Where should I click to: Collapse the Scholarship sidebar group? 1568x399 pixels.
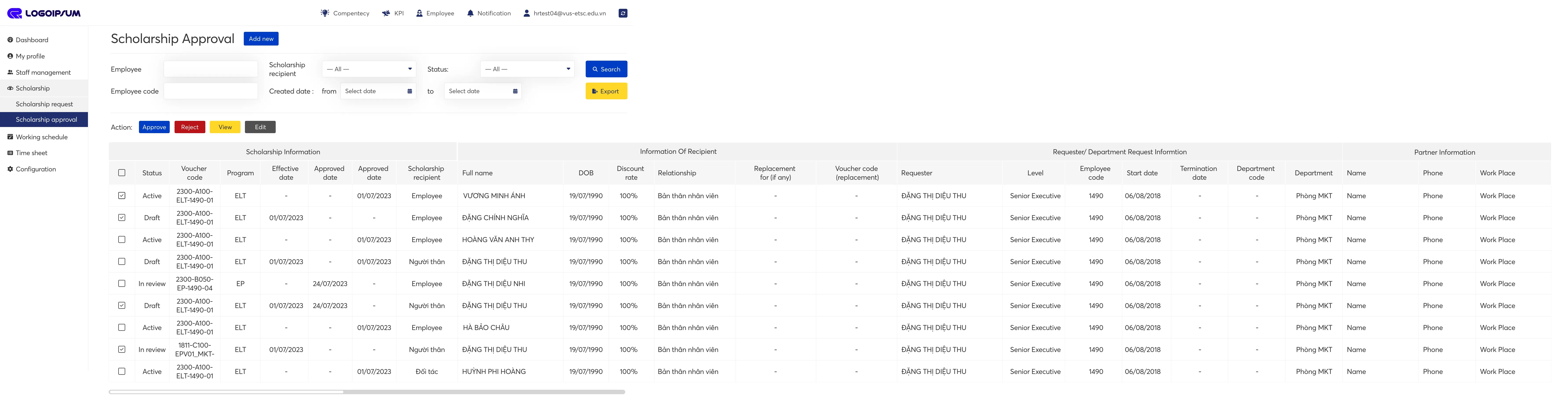pyautogui.click(x=33, y=88)
